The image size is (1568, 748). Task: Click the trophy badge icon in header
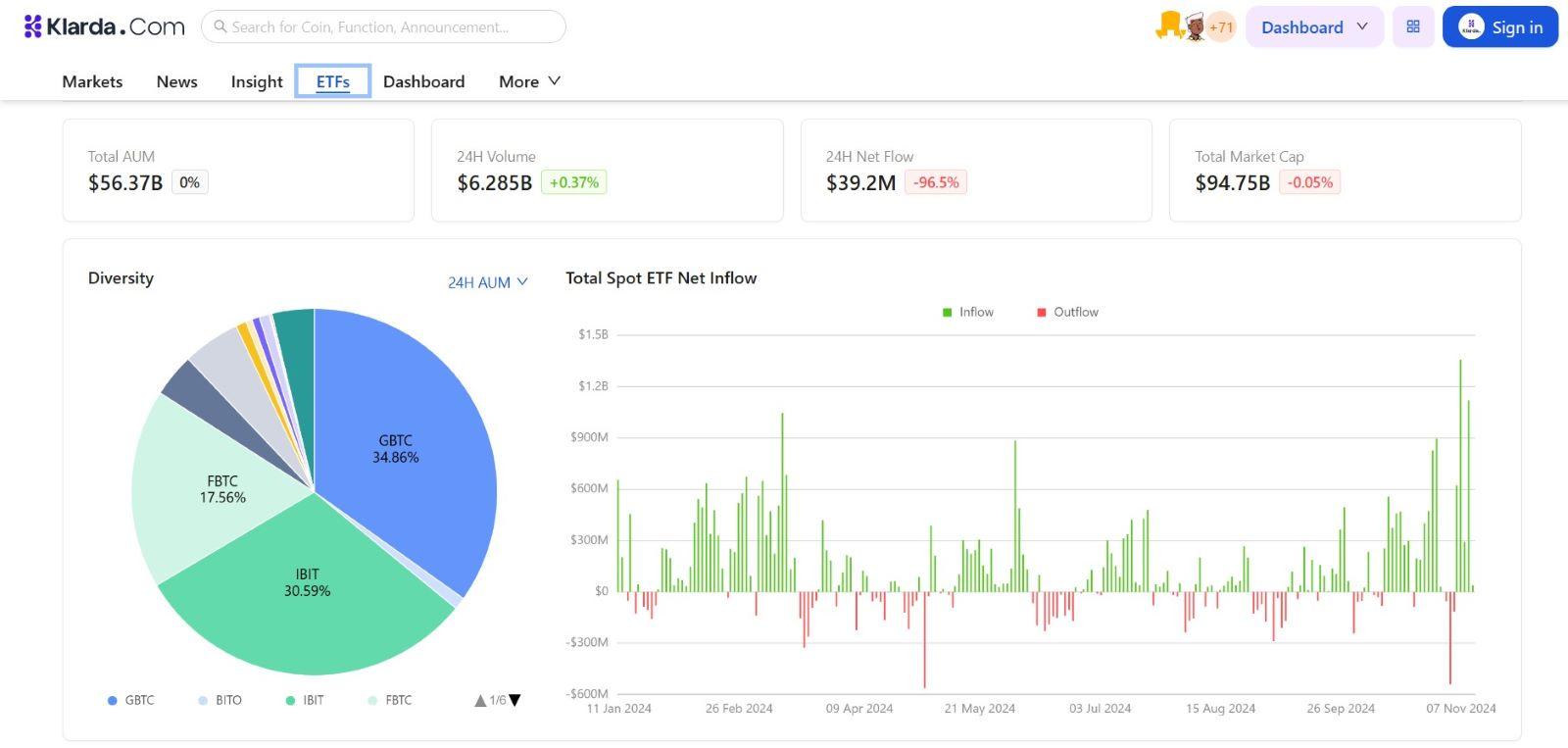pos(1169,25)
